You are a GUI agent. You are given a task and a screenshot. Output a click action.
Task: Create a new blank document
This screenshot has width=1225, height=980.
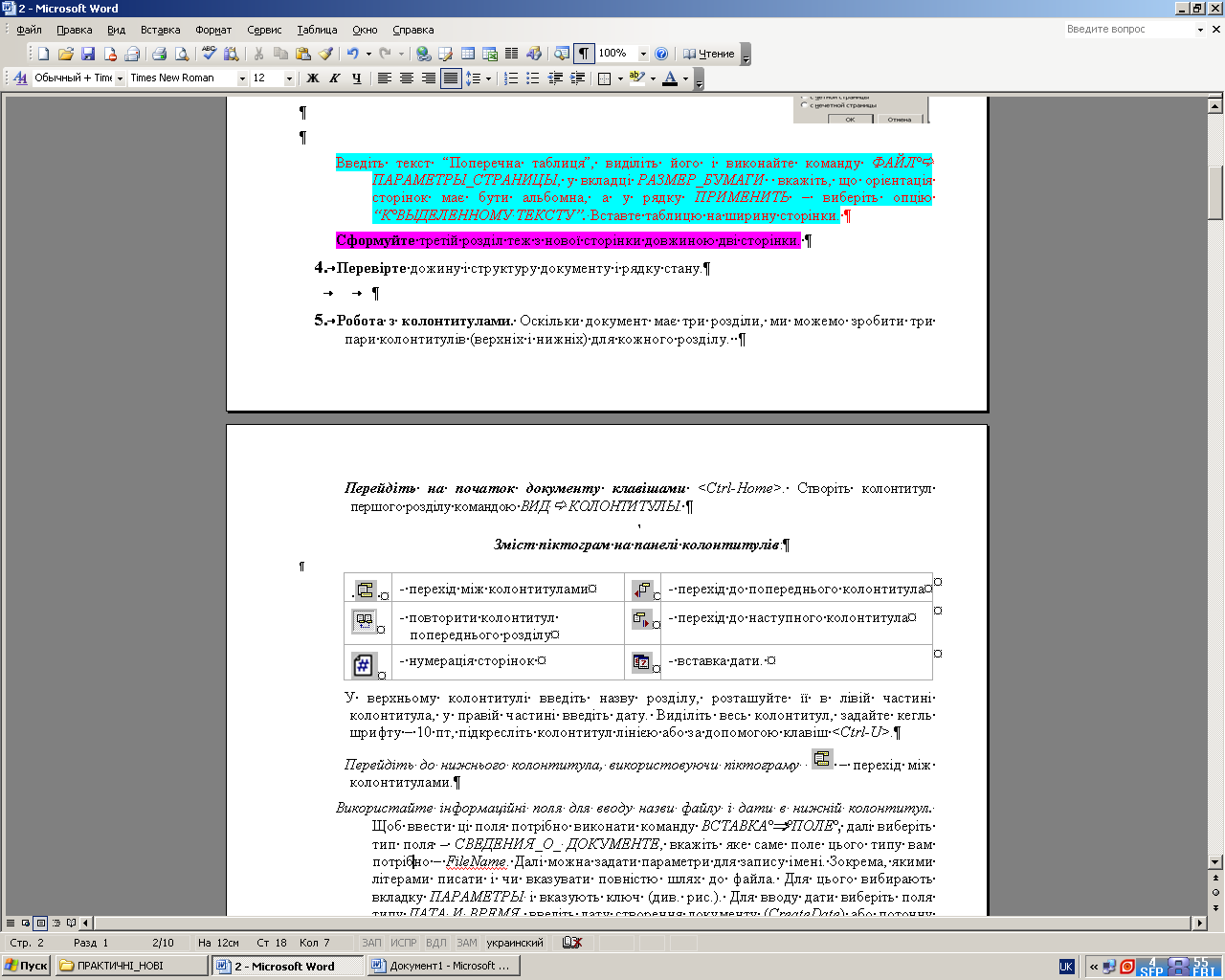(43, 54)
